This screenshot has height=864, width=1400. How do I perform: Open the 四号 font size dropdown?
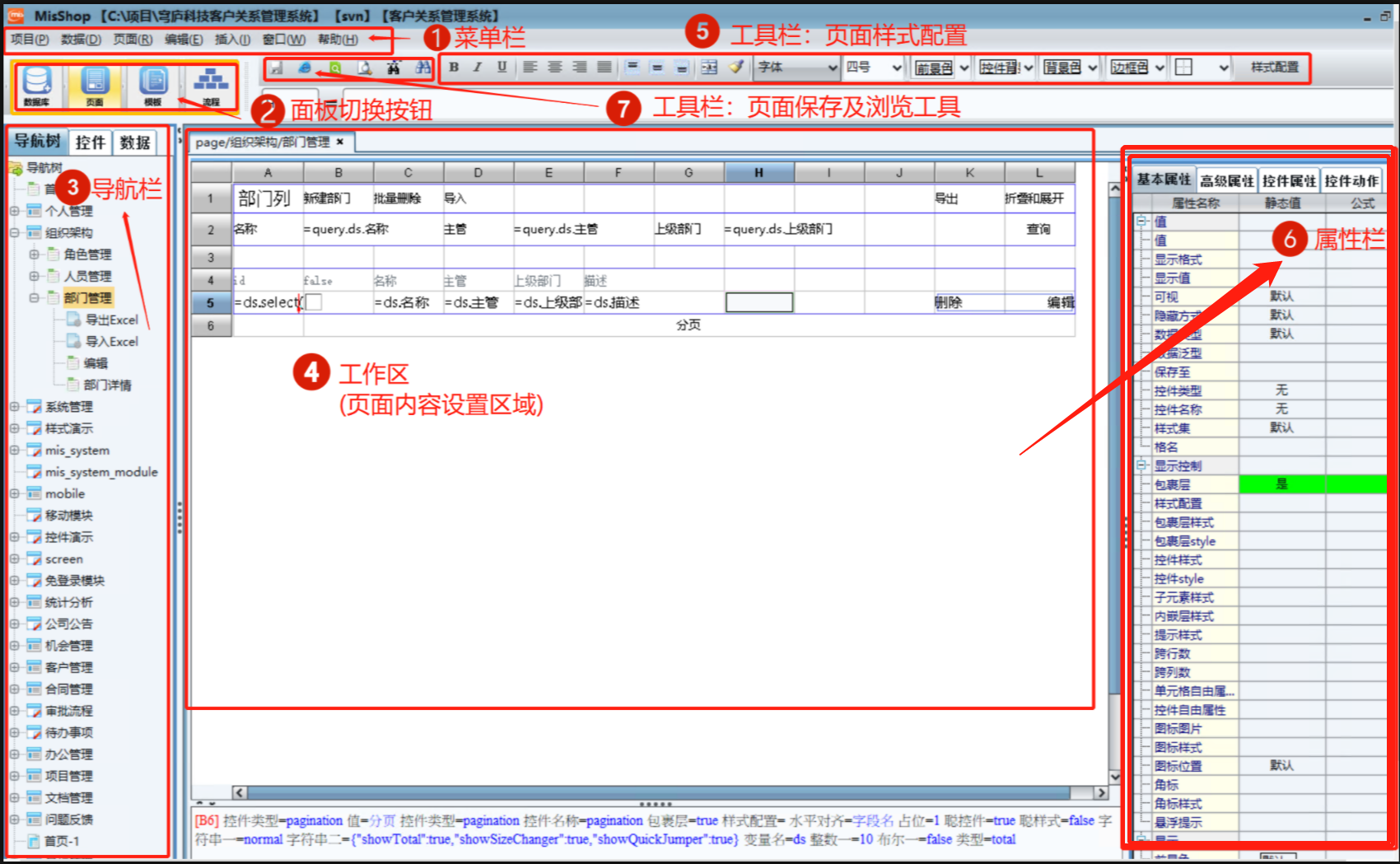pyautogui.click(x=874, y=68)
